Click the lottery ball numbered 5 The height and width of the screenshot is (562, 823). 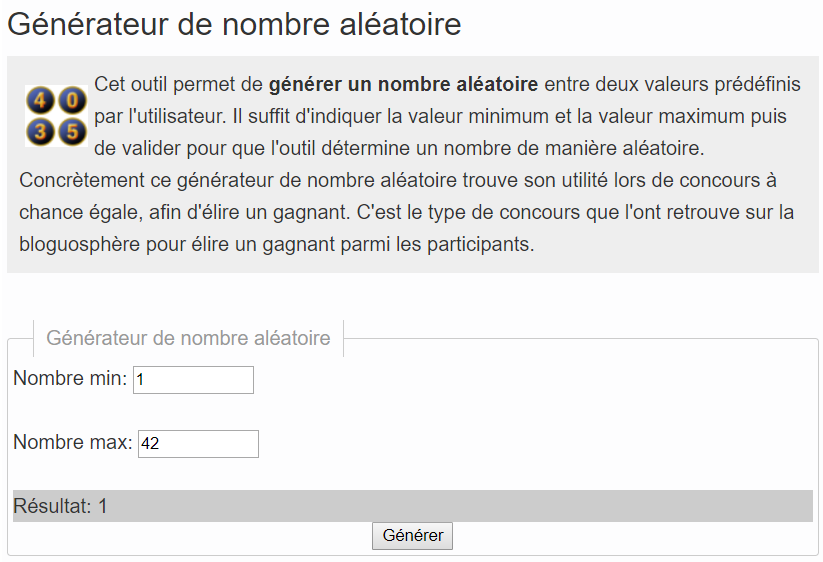click(x=72, y=131)
